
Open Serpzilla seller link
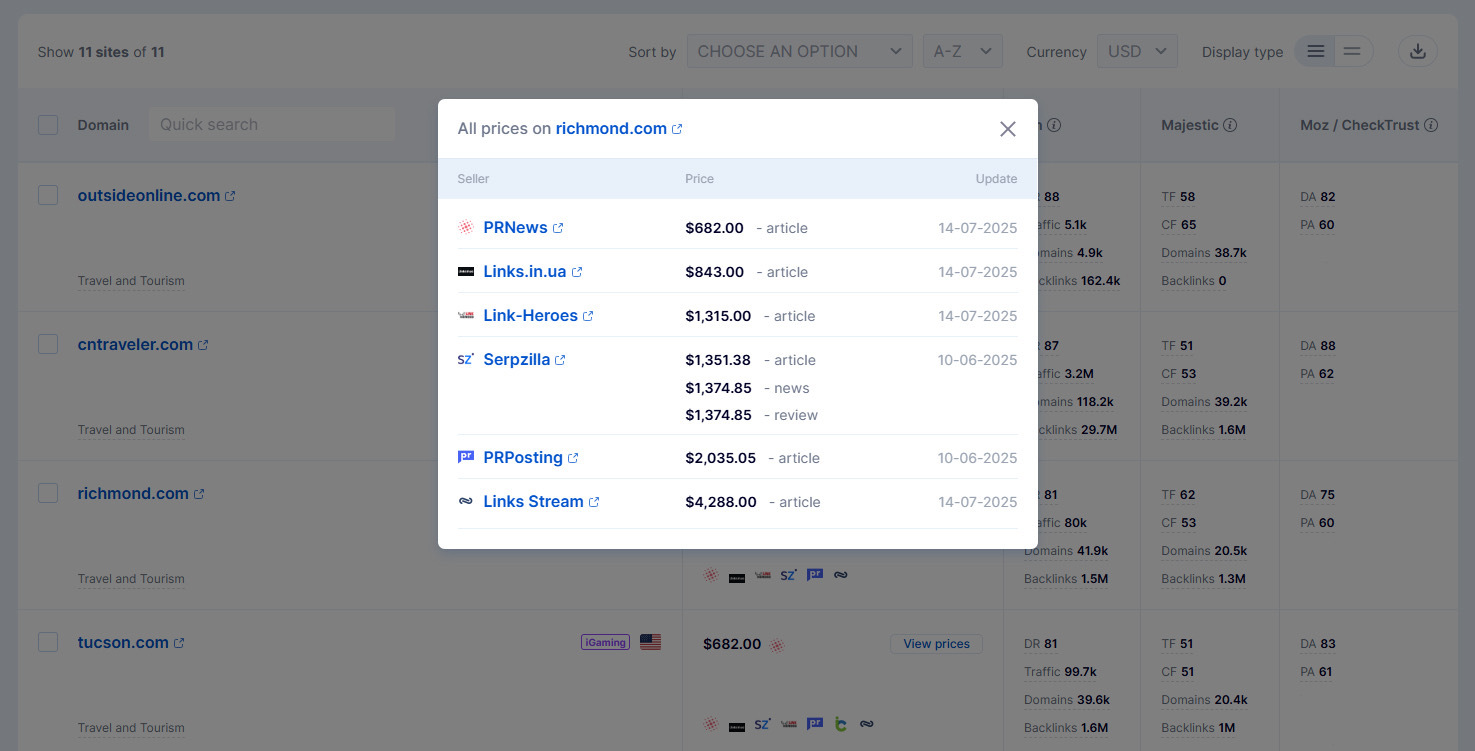[516, 360]
